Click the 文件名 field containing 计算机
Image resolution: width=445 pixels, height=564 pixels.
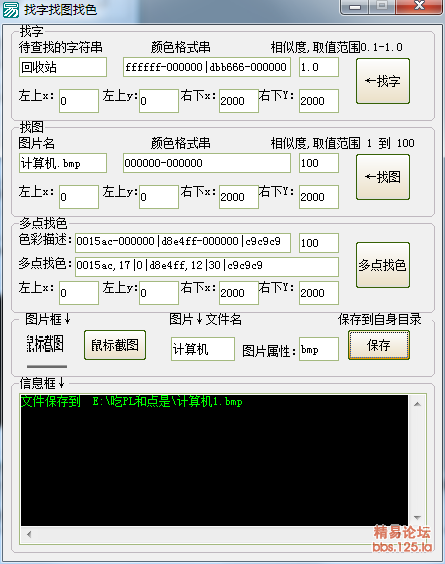click(203, 349)
